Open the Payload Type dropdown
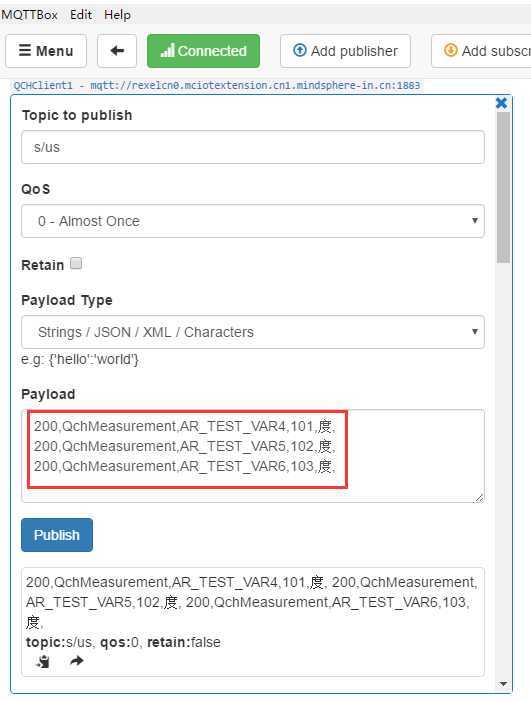This screenshot has width=531, height=701. pos(253,332)
